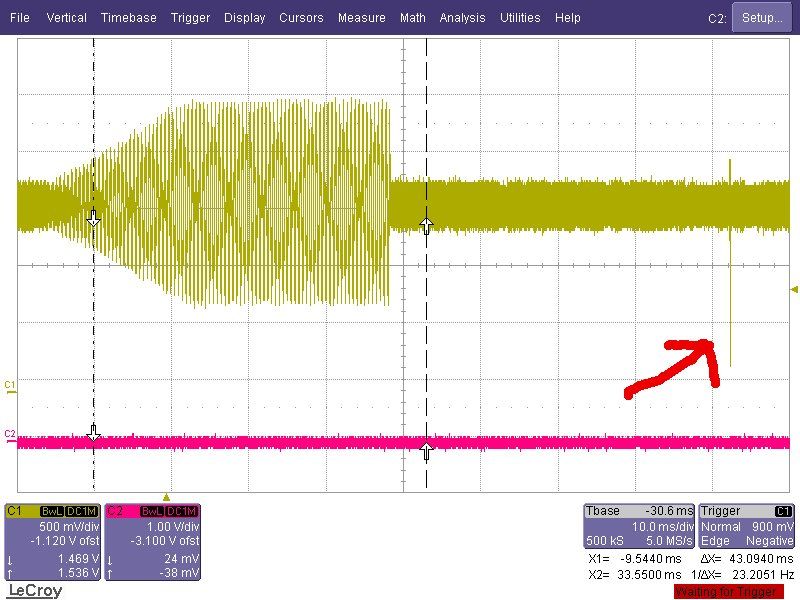
Task: Click the Edge trigger type text
Action: pyautogui.click(x=715, y=541)
